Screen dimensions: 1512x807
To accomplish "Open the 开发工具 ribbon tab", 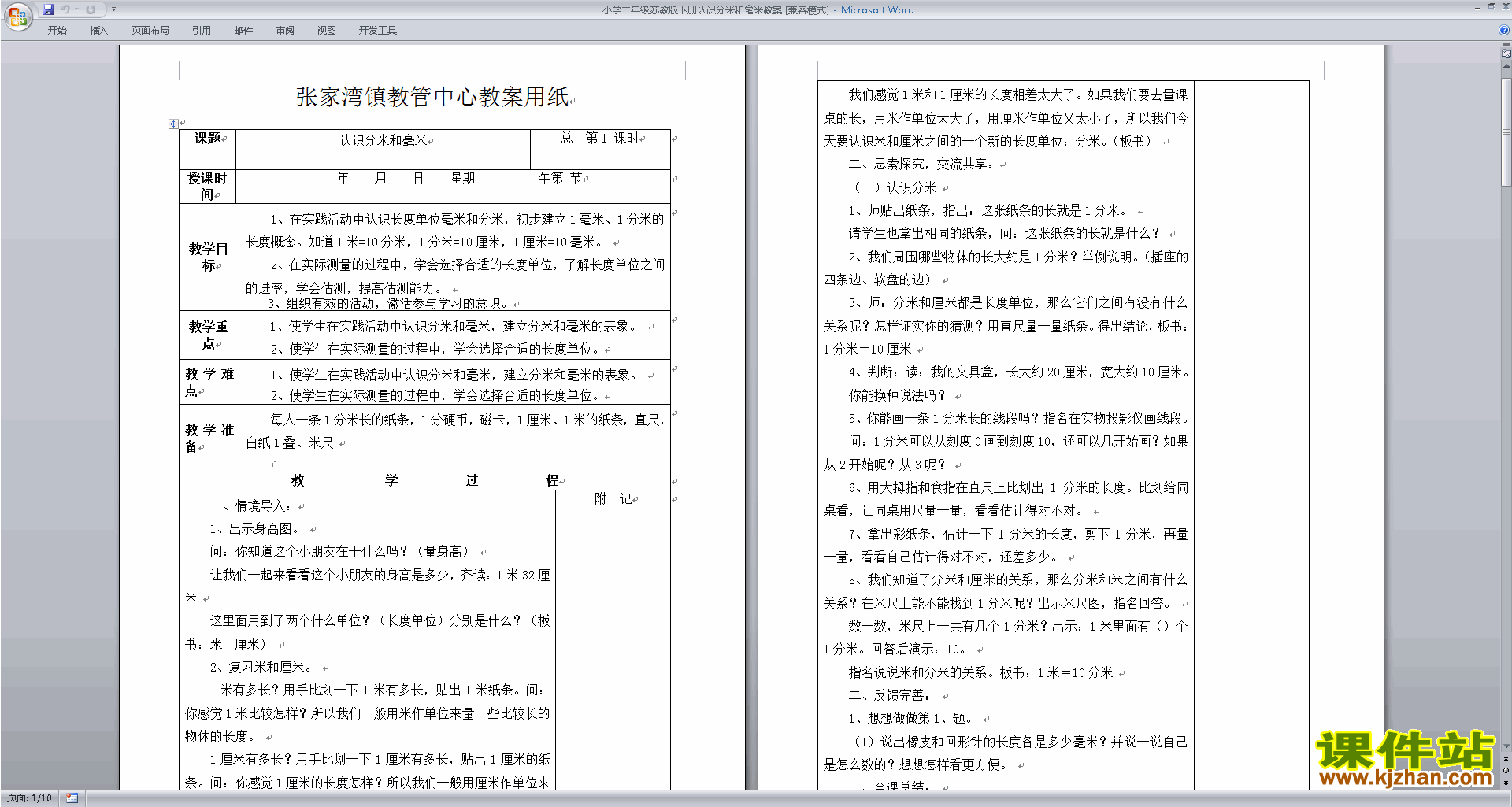I will (x=378, y=31).
